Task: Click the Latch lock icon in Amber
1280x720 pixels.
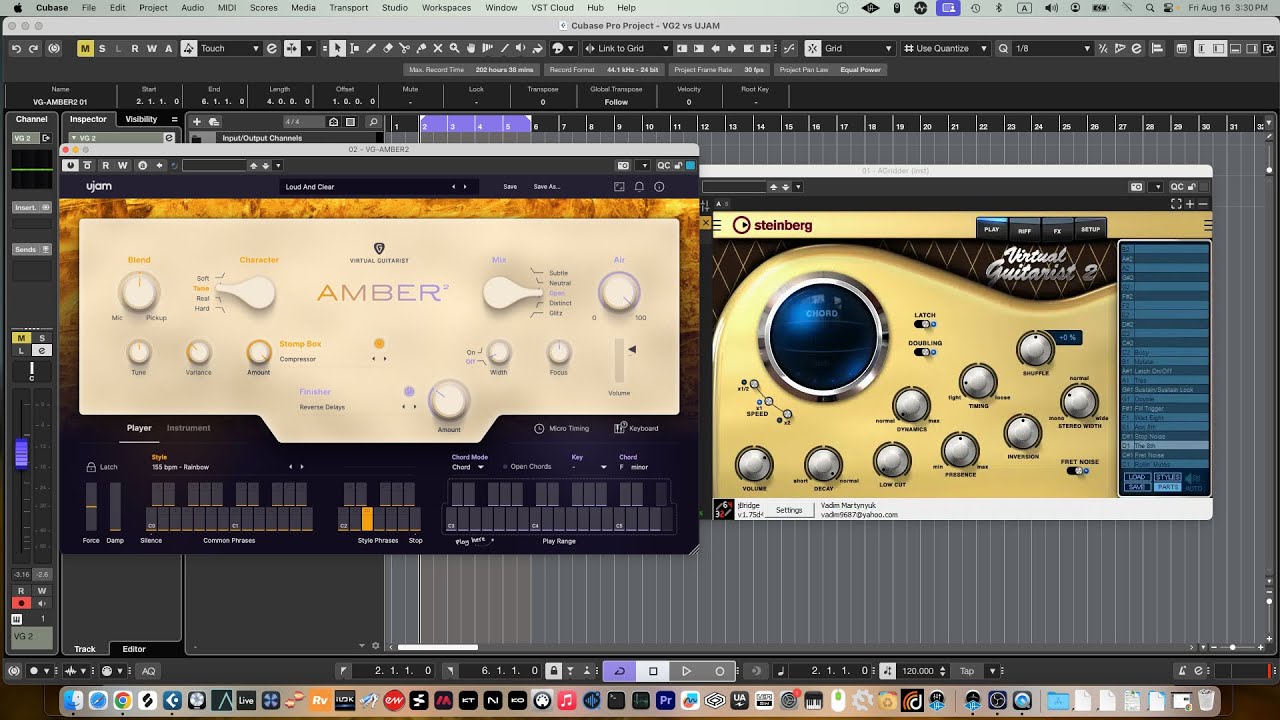Action: (91, 467)
